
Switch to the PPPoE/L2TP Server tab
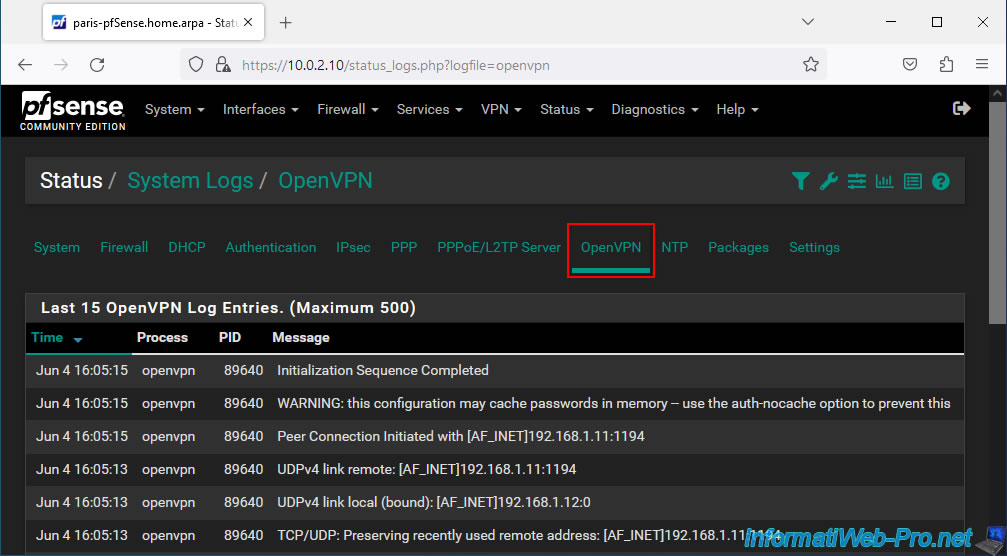click(x=499, y=248)
